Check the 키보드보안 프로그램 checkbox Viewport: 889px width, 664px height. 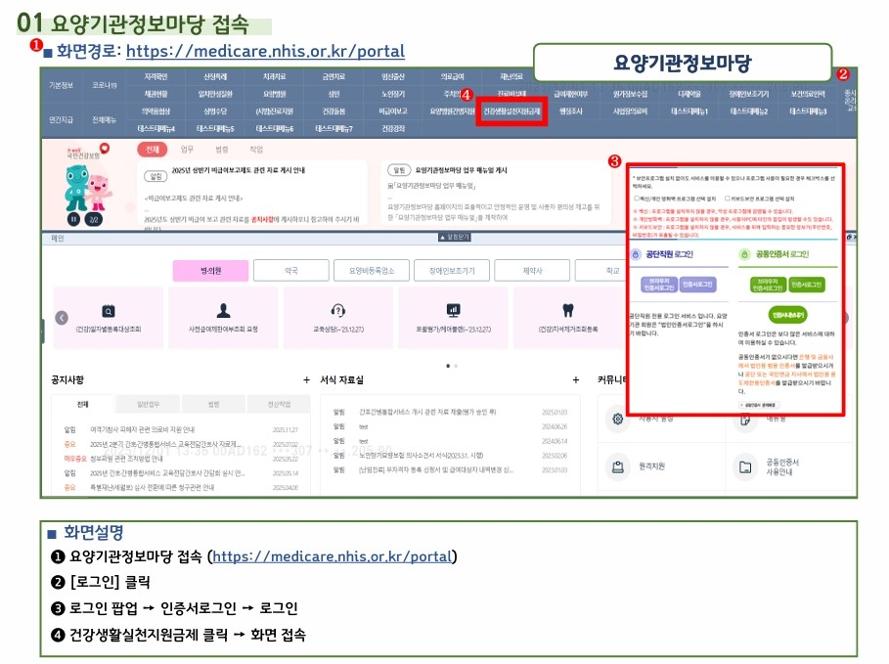(726, 198)
